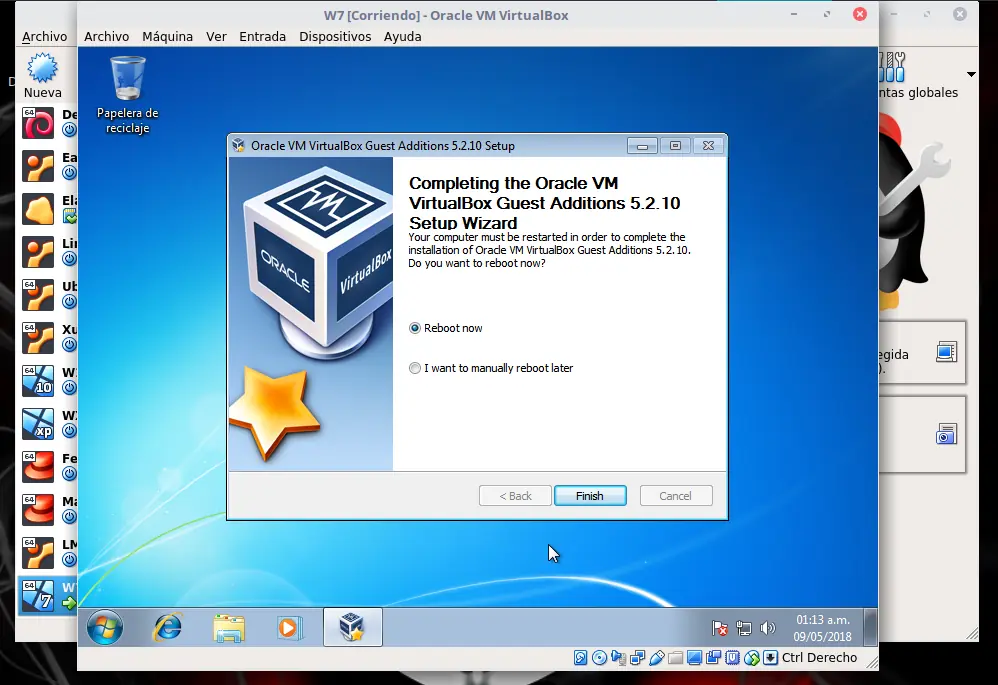Click the shared folders status icon
998x685 pixels.
[675, 658]
